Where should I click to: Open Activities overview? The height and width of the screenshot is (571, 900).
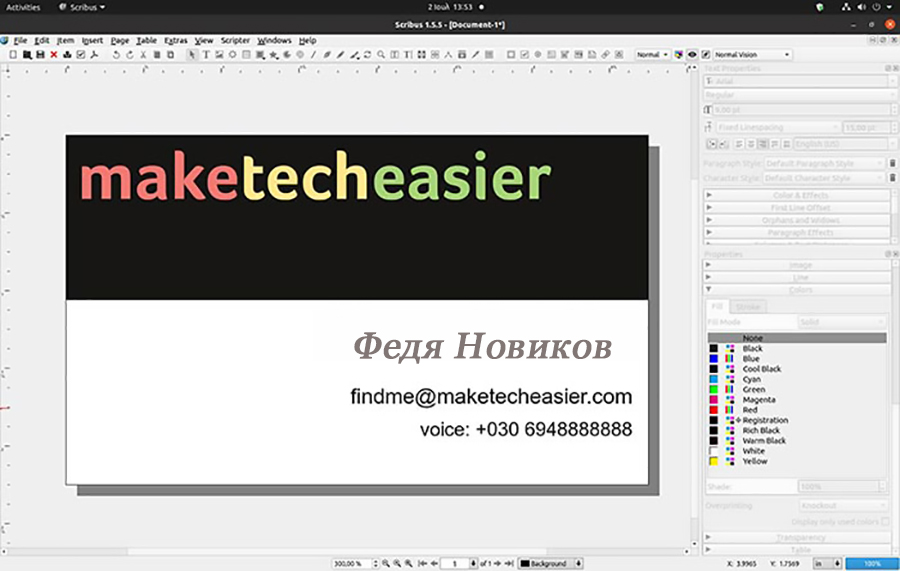tap(24, 7)
